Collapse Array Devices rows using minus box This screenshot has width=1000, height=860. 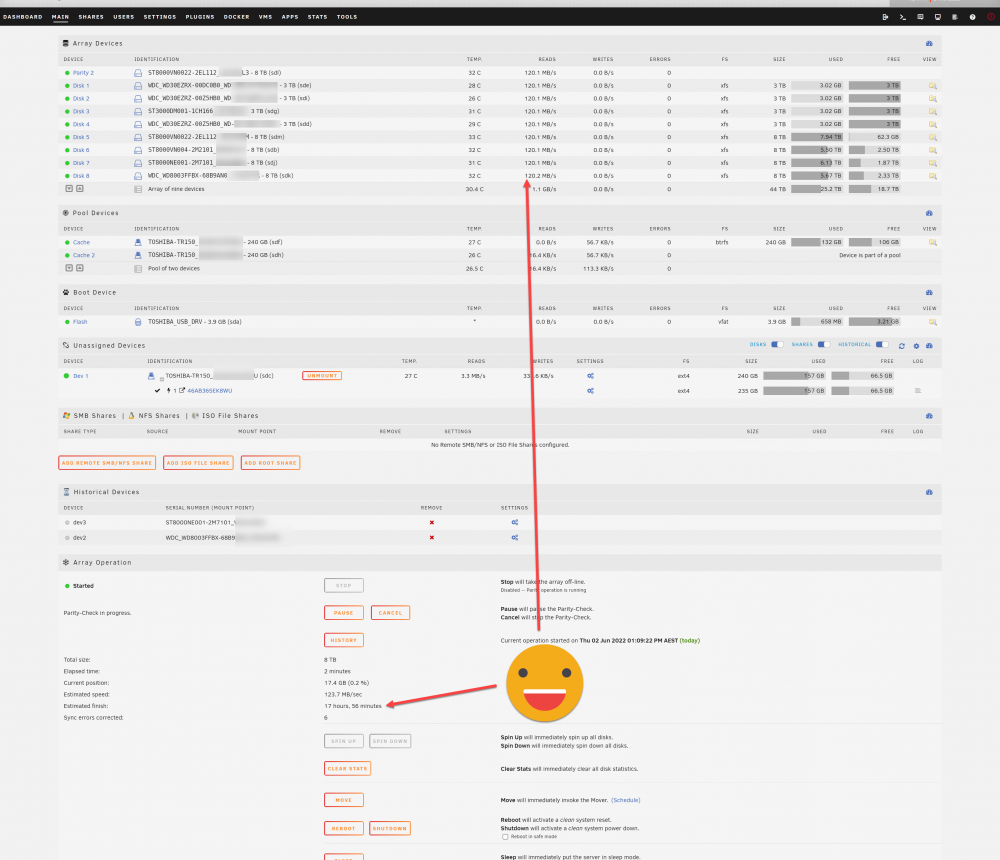70,189
